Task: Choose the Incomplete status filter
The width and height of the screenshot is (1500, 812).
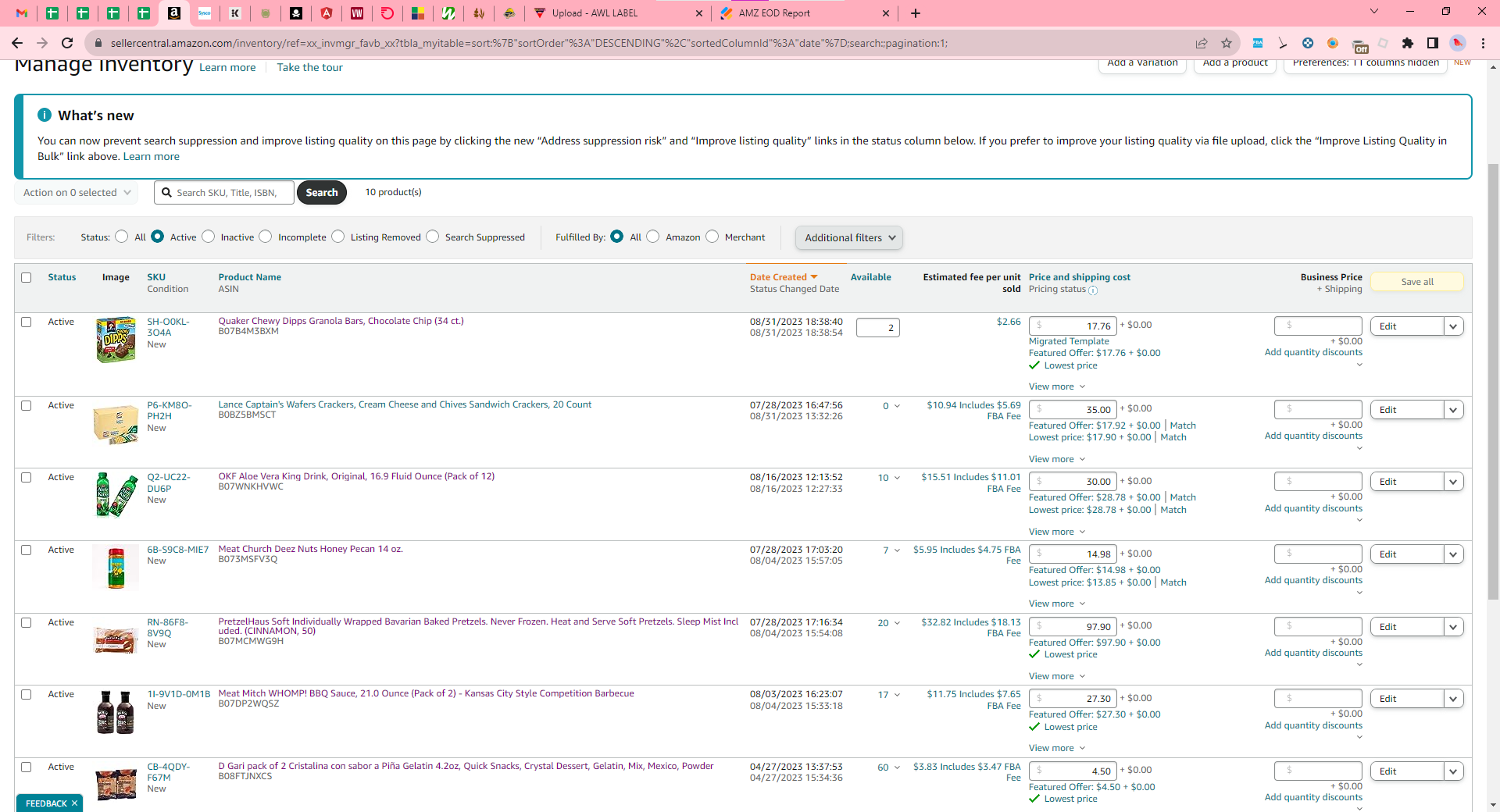Action: pyautogui.click(x=266, y=237)
